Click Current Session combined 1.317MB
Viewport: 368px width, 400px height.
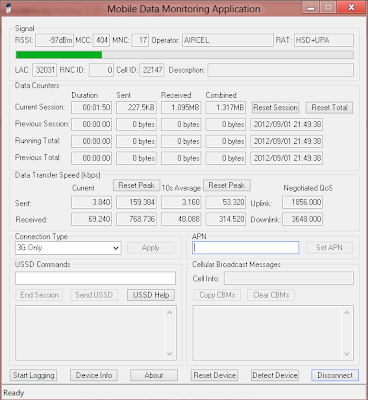point(226,108)
